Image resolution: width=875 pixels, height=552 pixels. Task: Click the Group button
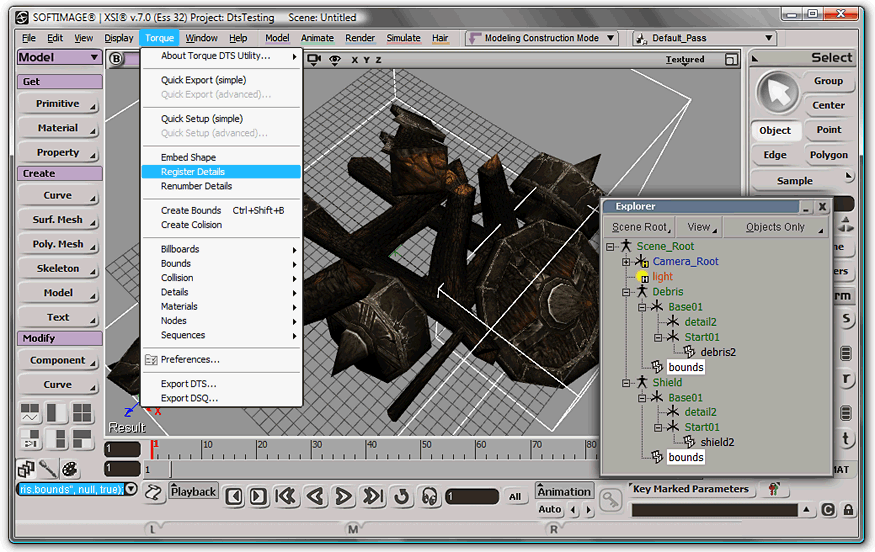828,81
